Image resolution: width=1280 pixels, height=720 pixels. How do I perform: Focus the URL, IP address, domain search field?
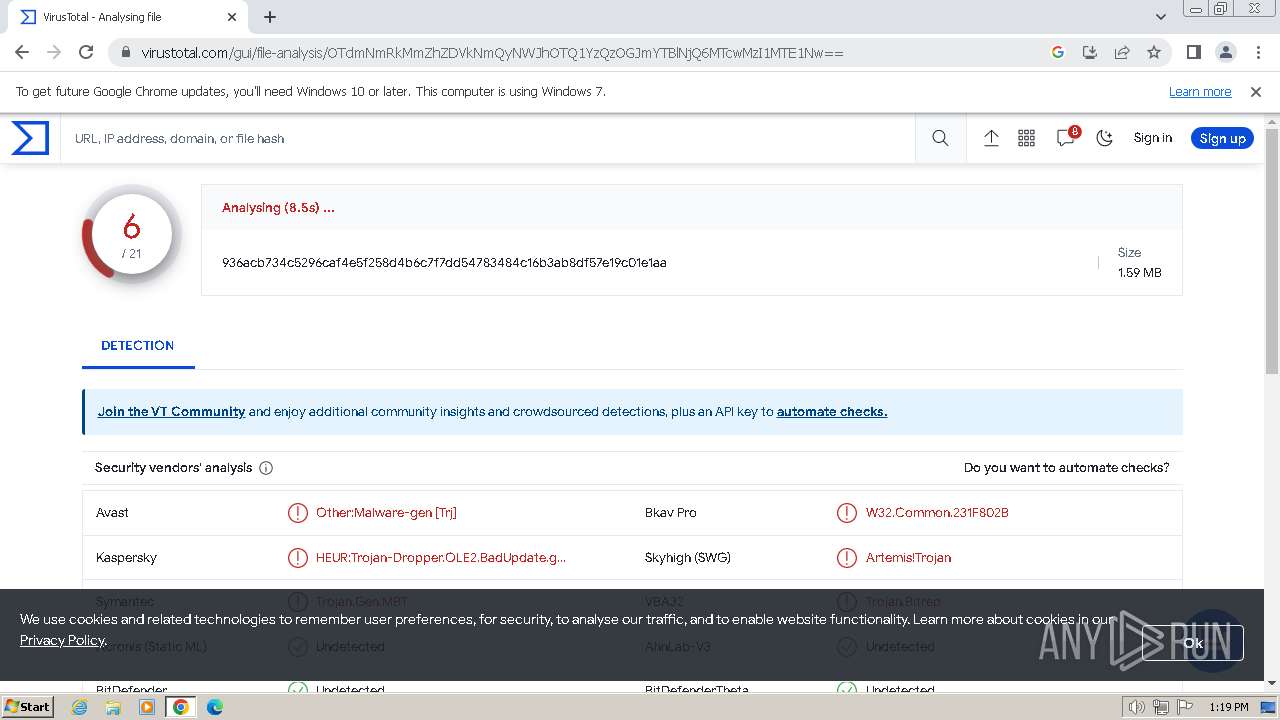pyautogui.click(x=490, y=138)
